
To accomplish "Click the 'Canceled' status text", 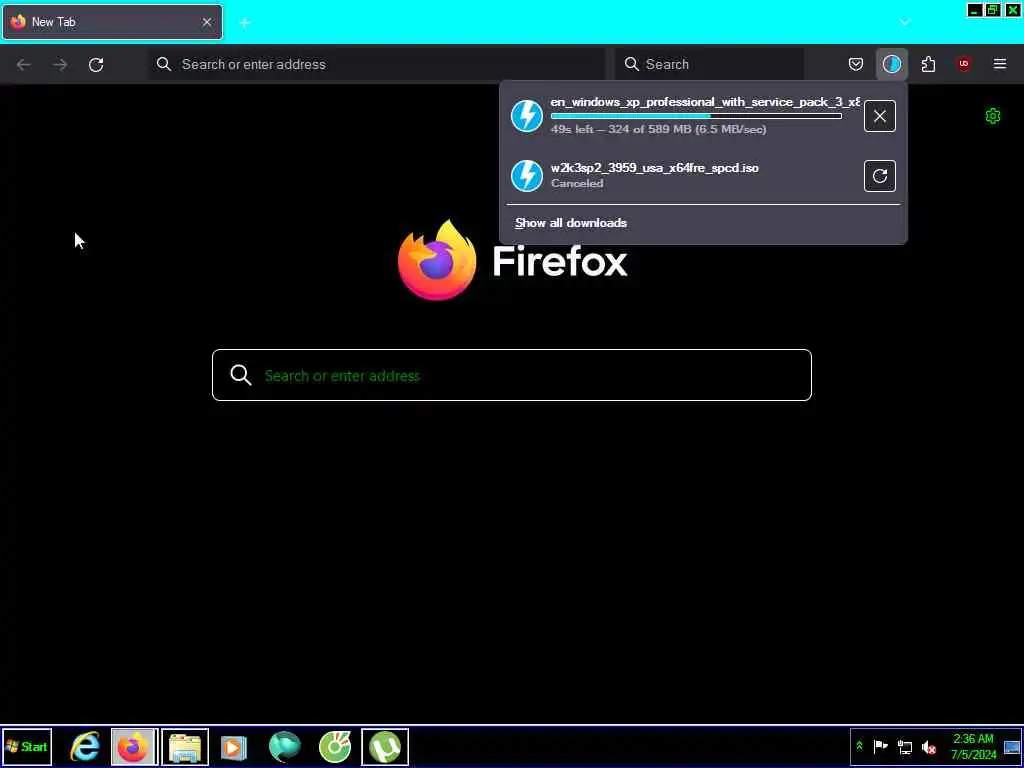I will [577, 184].
